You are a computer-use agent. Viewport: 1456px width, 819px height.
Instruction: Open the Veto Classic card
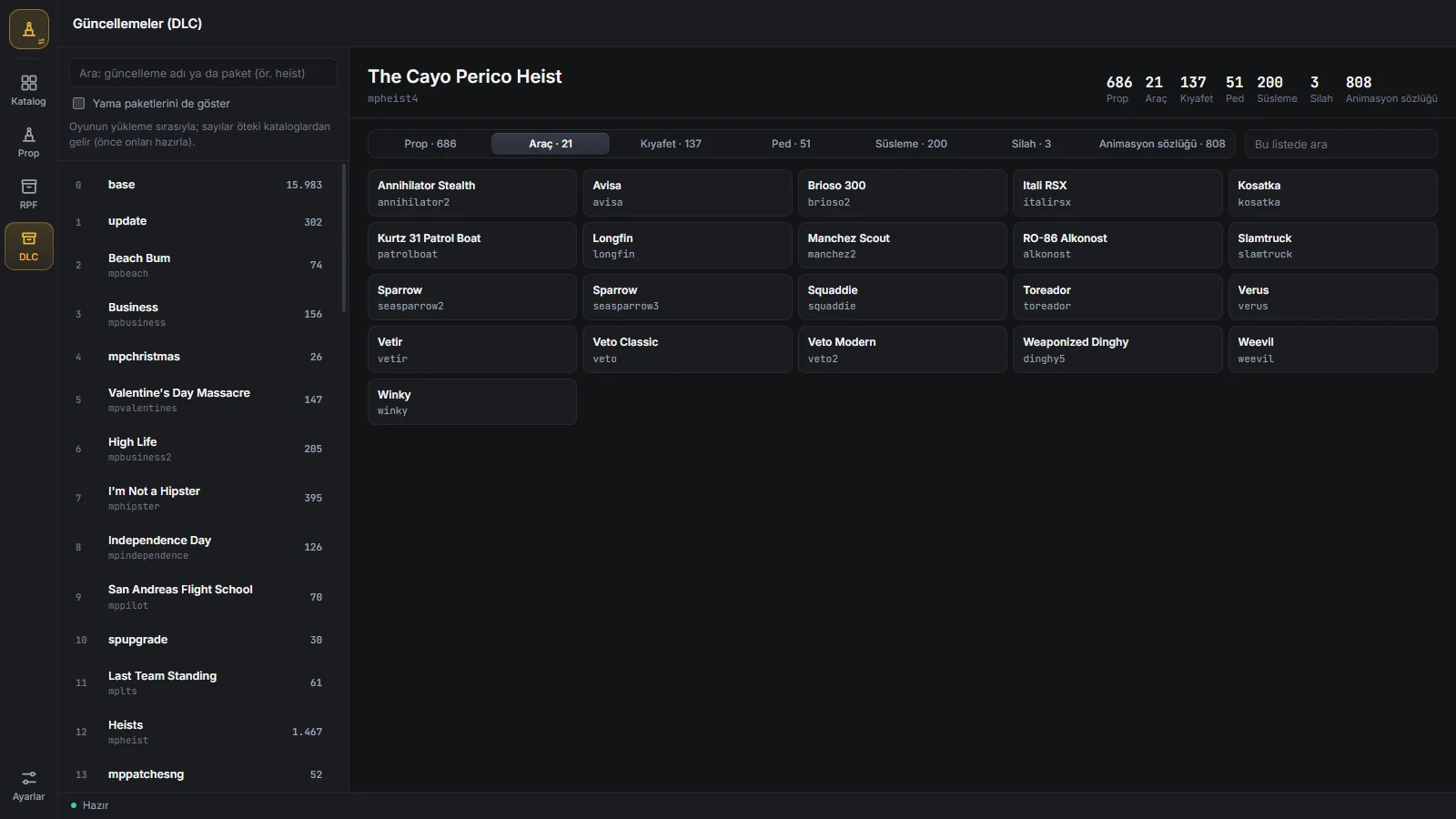687,349
